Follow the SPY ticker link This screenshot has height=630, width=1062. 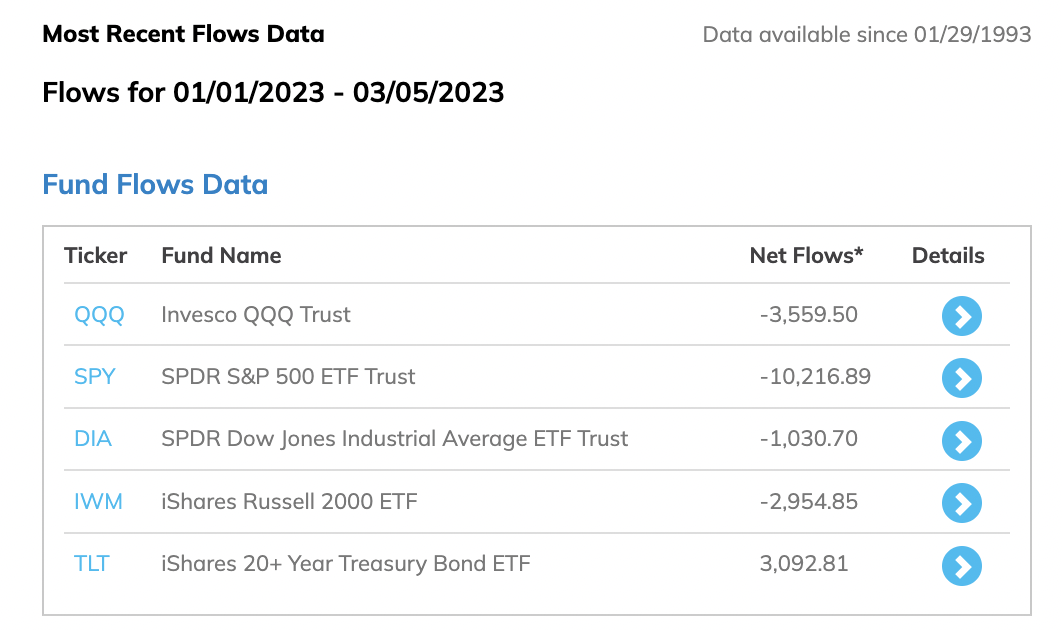[95, 377]
